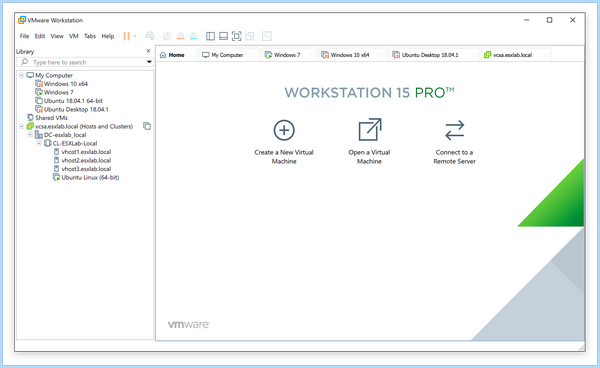Click the Revert to Snapshot toolbar icon

click(x=180, y=36)
